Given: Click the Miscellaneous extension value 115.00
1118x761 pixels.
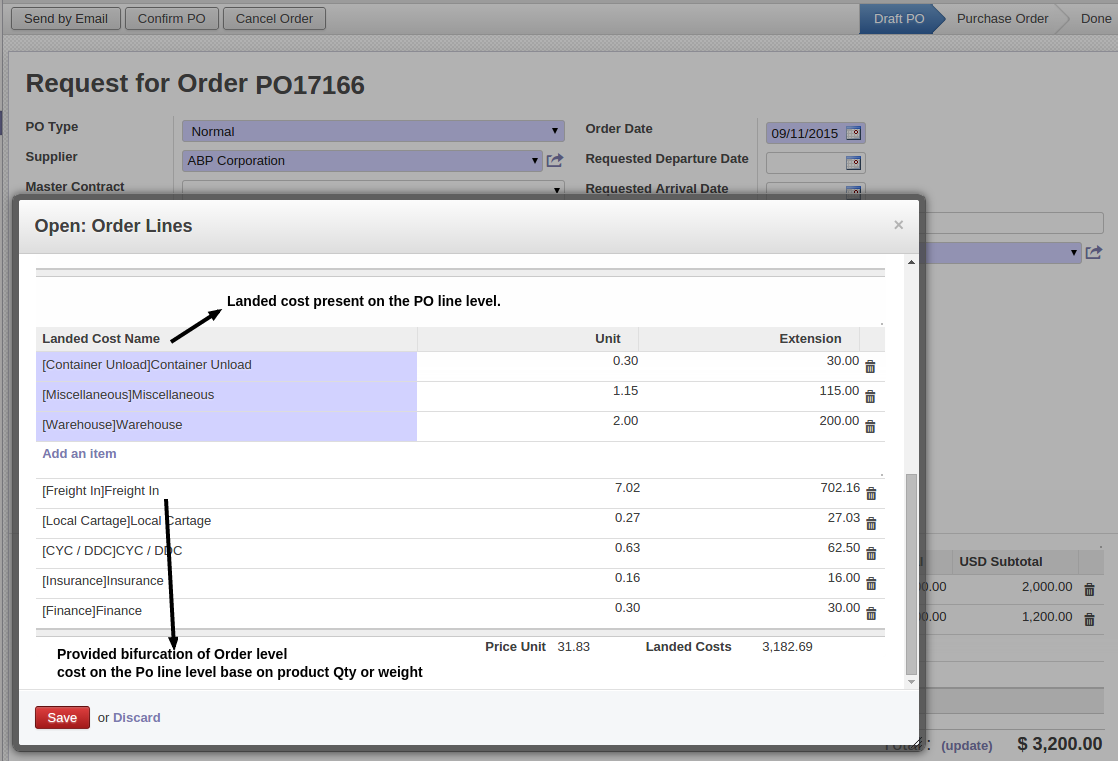Looking at the screenshot, I should tap(839, 391).
